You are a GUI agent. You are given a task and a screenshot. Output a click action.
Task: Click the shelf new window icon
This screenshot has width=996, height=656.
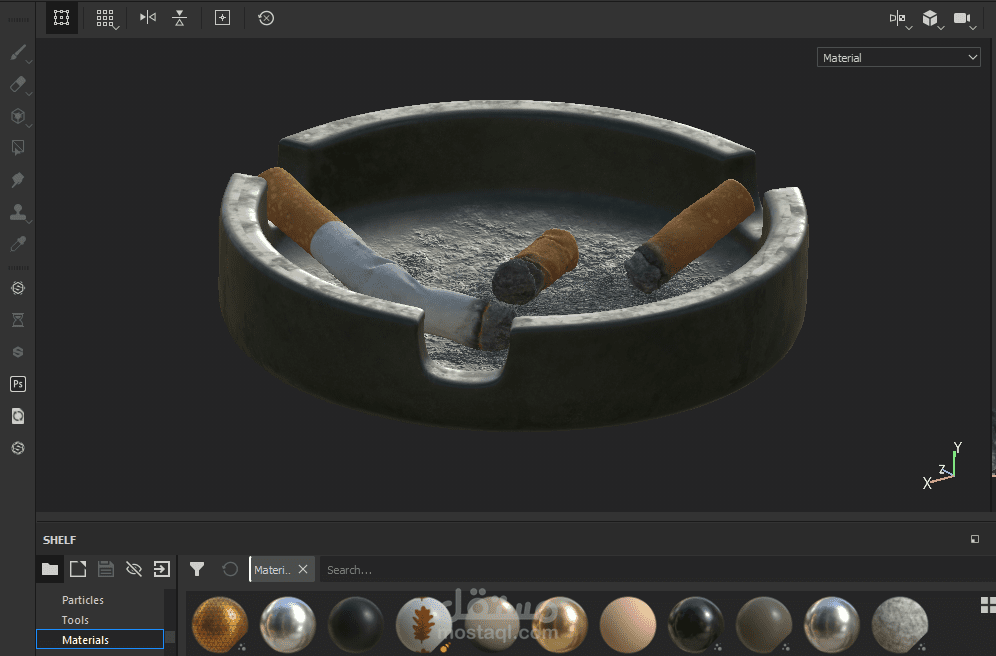click(78, 569)
